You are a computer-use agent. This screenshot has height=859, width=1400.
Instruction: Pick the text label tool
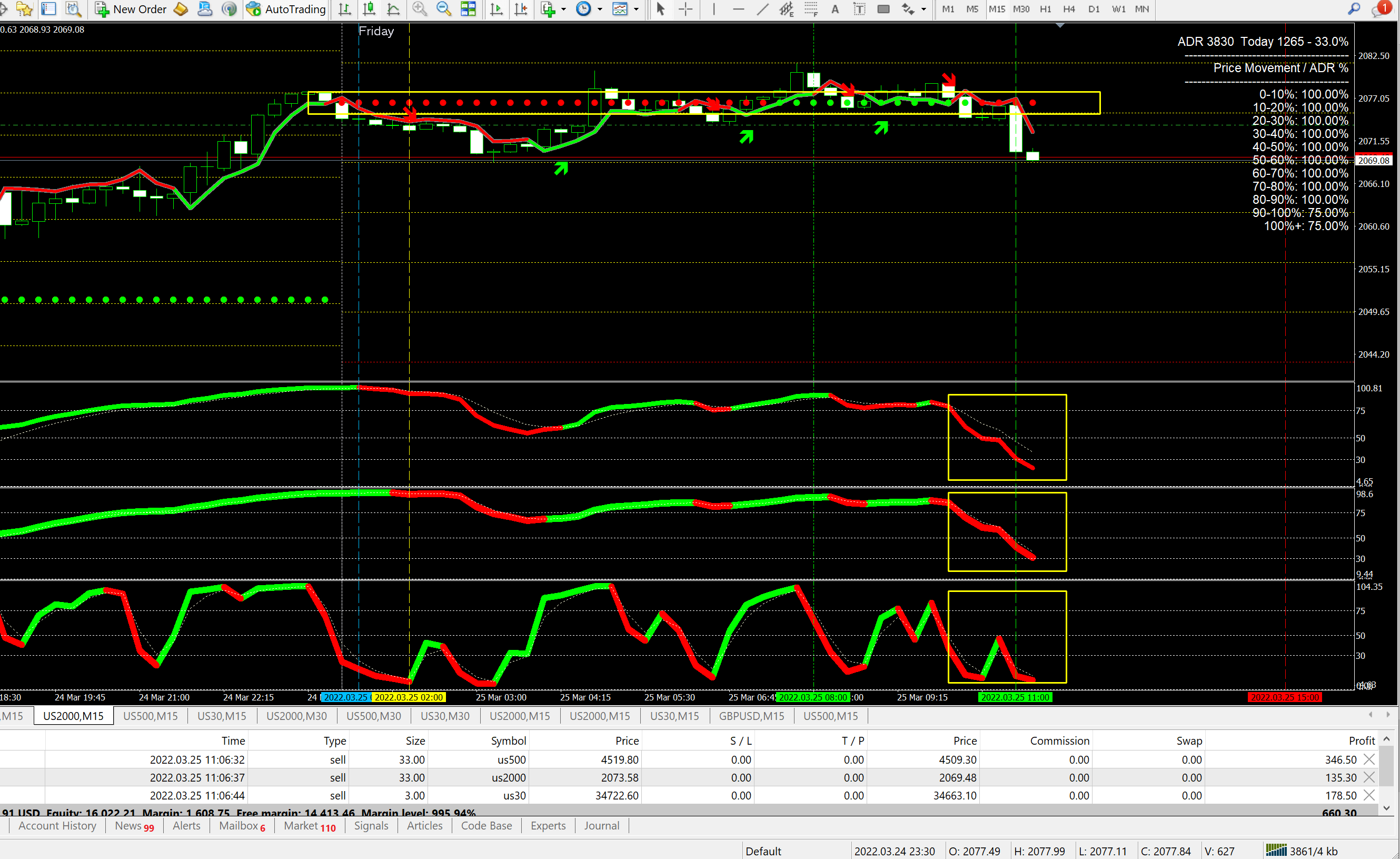pyautogui.click(x=859, y=9)
